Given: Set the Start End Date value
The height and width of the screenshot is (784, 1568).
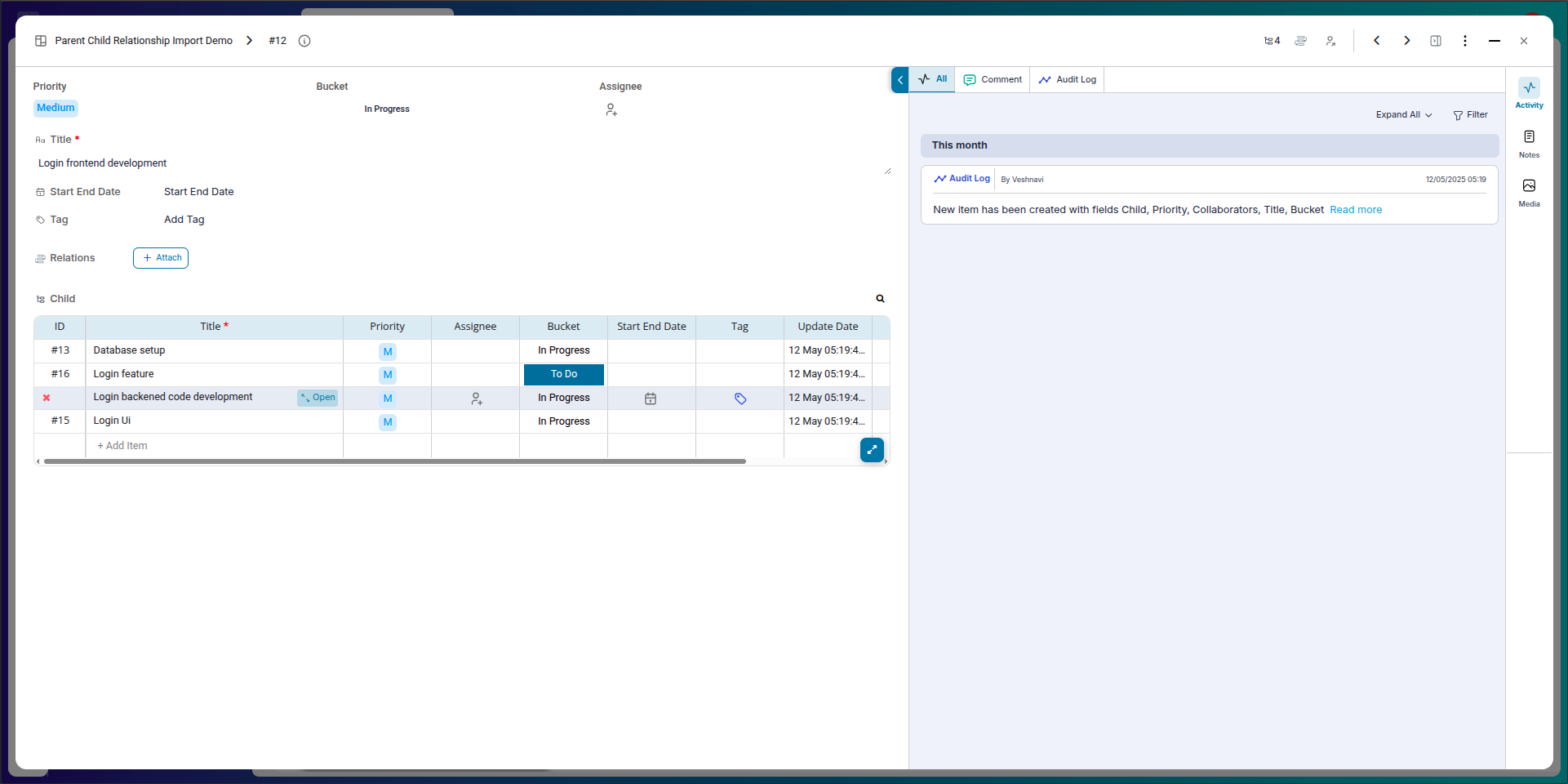Looking at the screenshot, I should click(199, 192).
